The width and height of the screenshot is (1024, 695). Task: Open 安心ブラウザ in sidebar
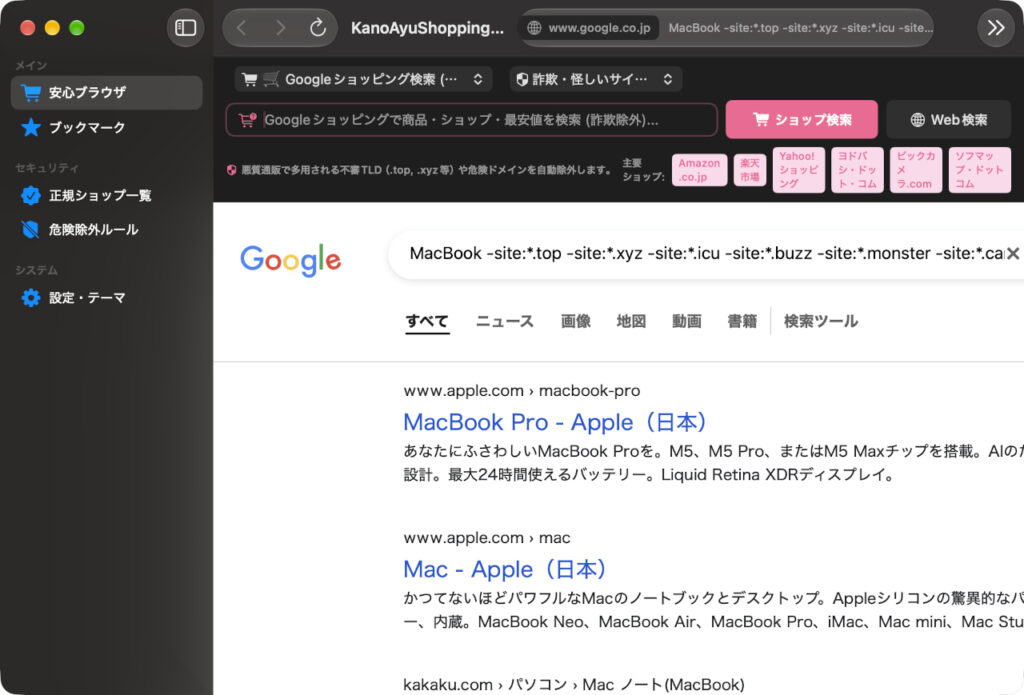[106, 92]
